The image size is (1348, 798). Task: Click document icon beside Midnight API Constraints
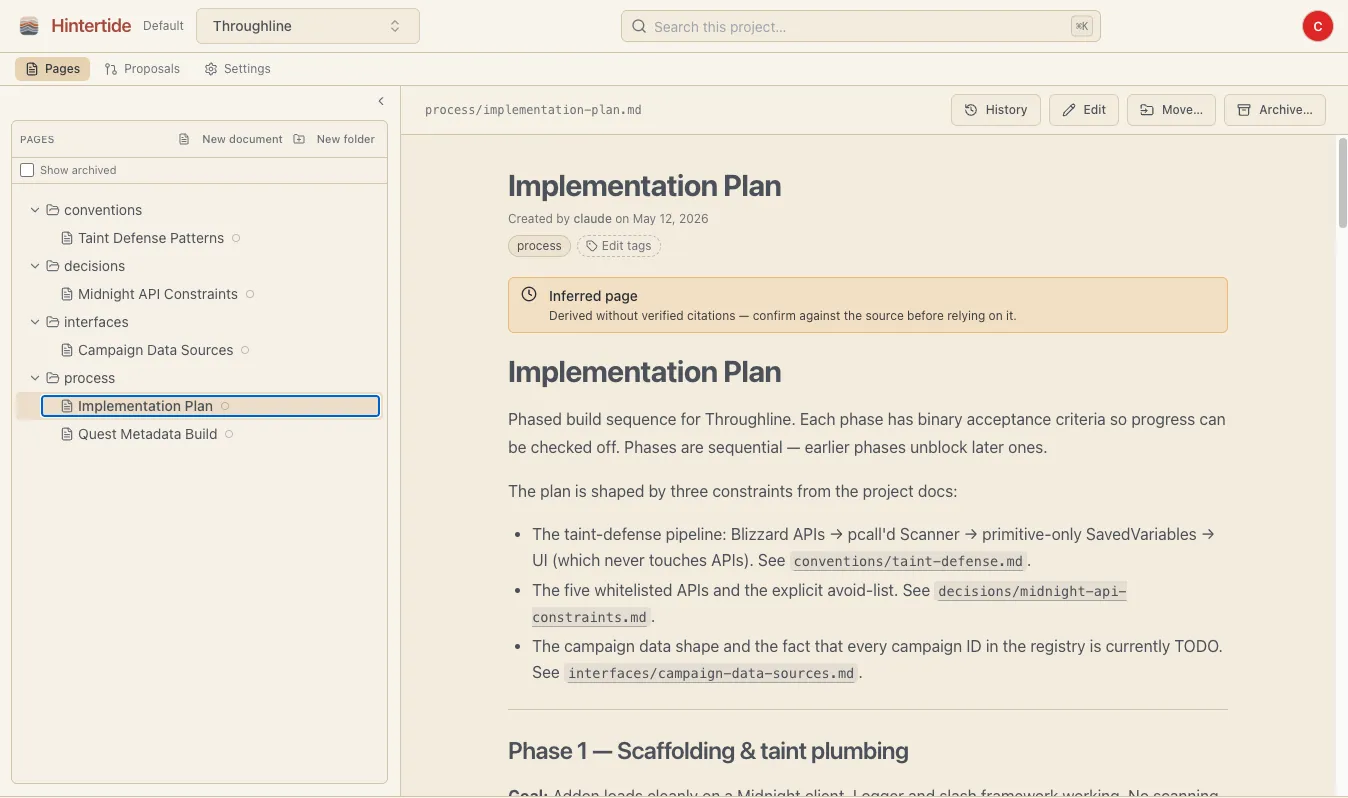[x=67, y=294]
